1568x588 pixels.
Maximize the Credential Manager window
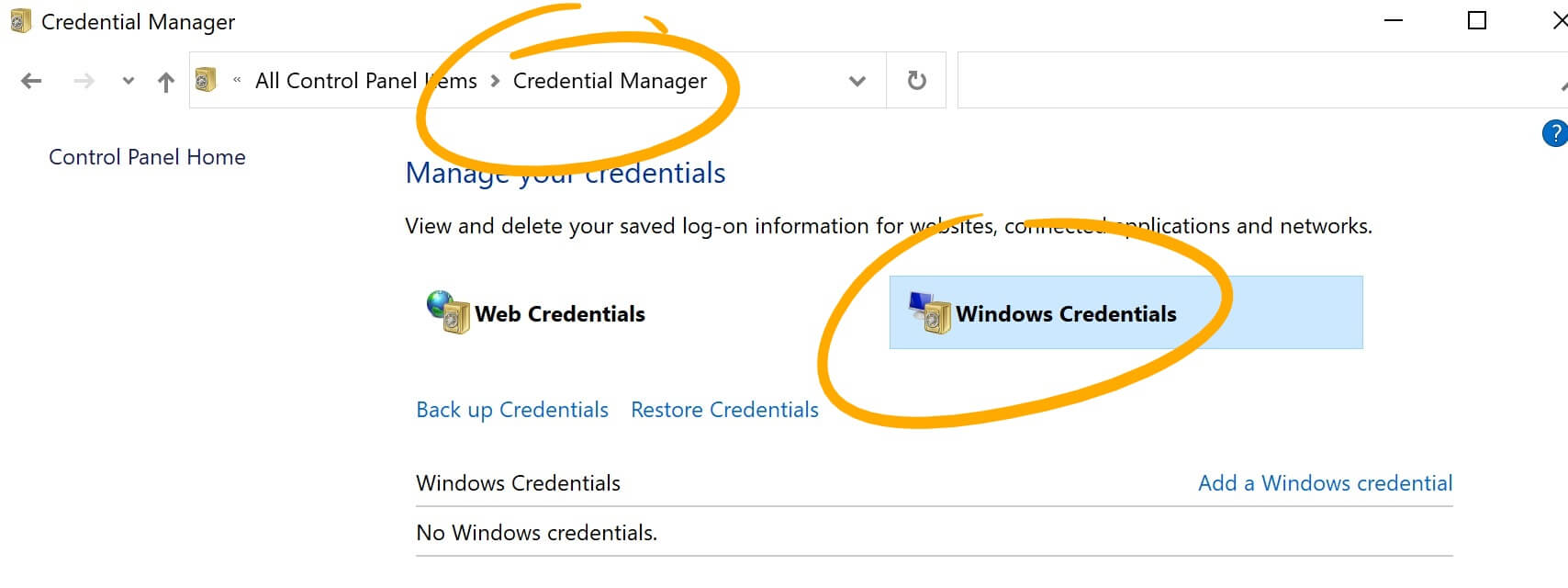pos(1476,20)
